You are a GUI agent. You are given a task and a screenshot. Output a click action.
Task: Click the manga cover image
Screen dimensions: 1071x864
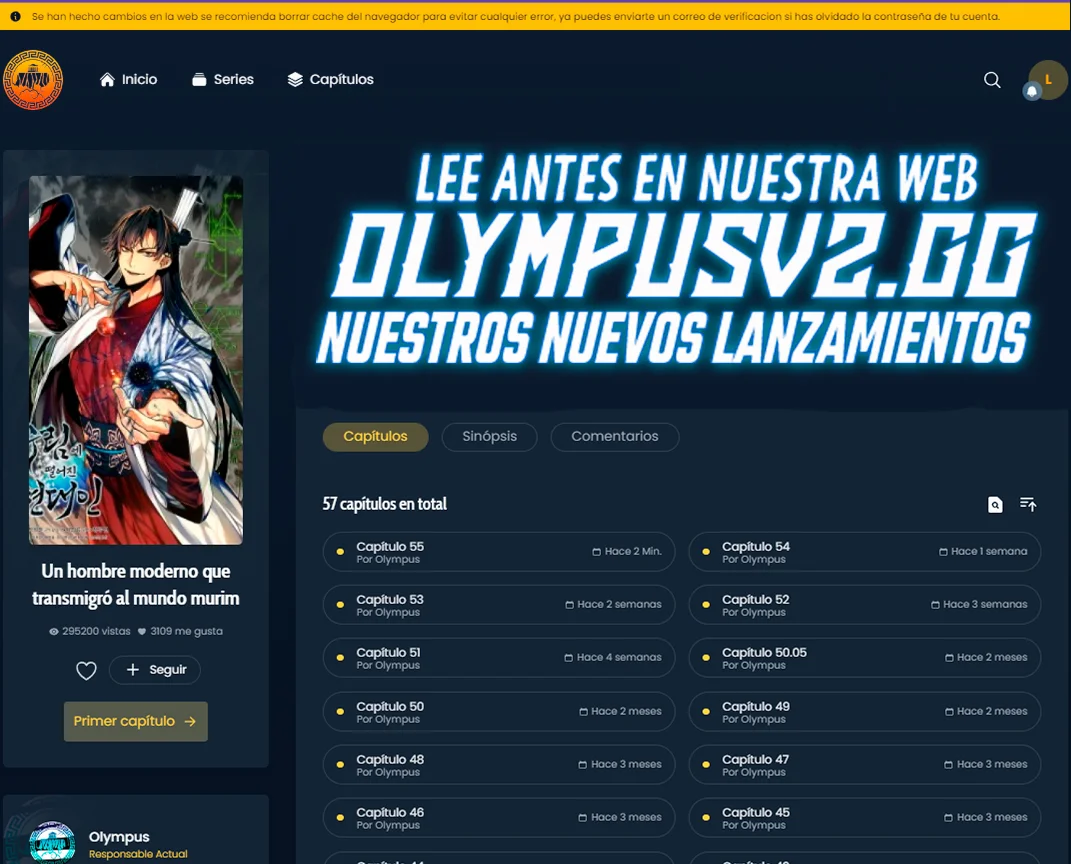[x=136, y=360]
